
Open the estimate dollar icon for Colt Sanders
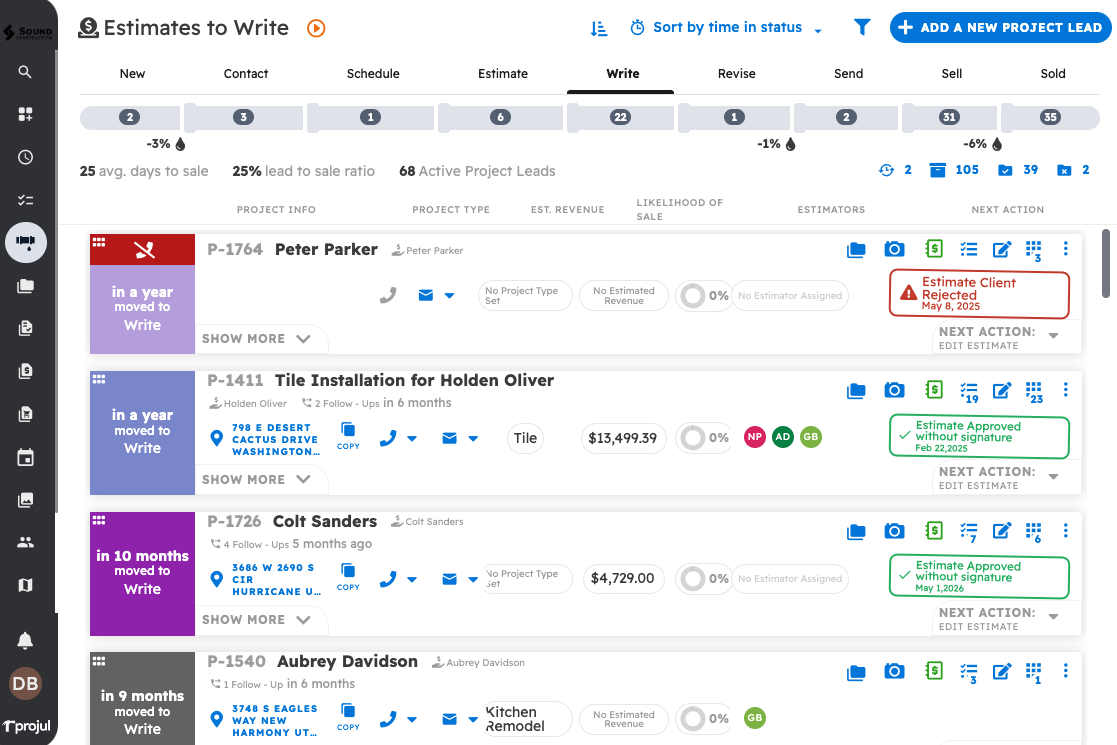[934, 531]
